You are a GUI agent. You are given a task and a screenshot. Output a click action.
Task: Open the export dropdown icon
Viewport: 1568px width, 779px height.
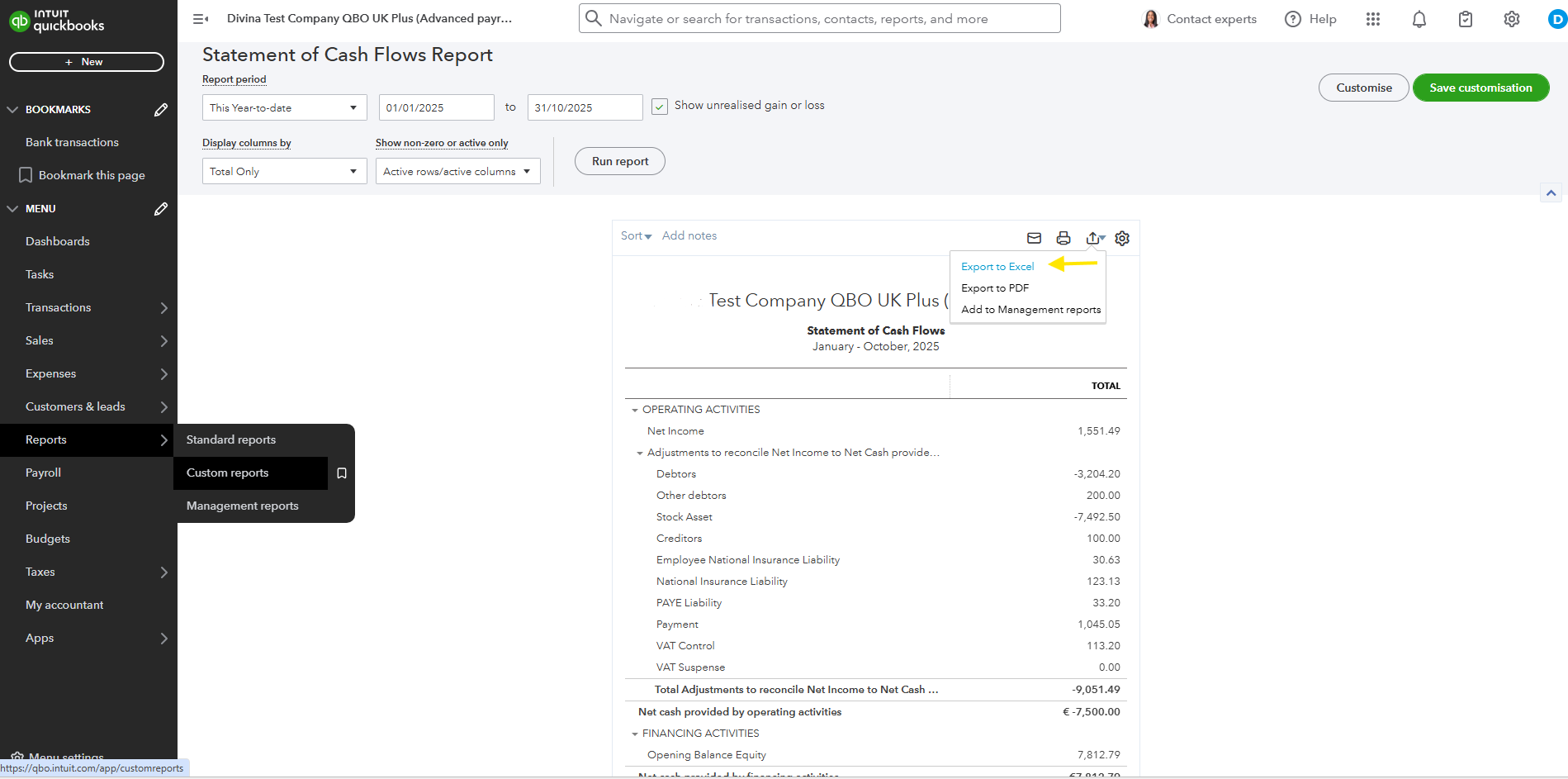point(1095,238)
